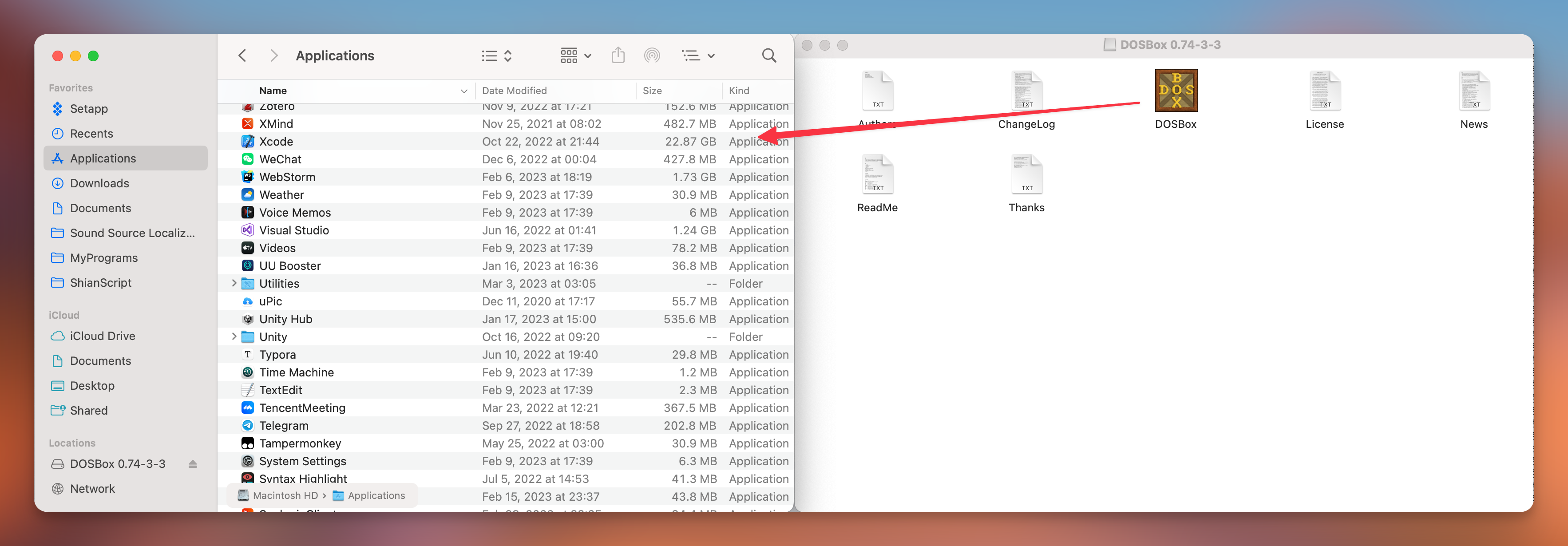
Task: Click the Share icon in Finder toolbar
Action: [x=618, y=55]
